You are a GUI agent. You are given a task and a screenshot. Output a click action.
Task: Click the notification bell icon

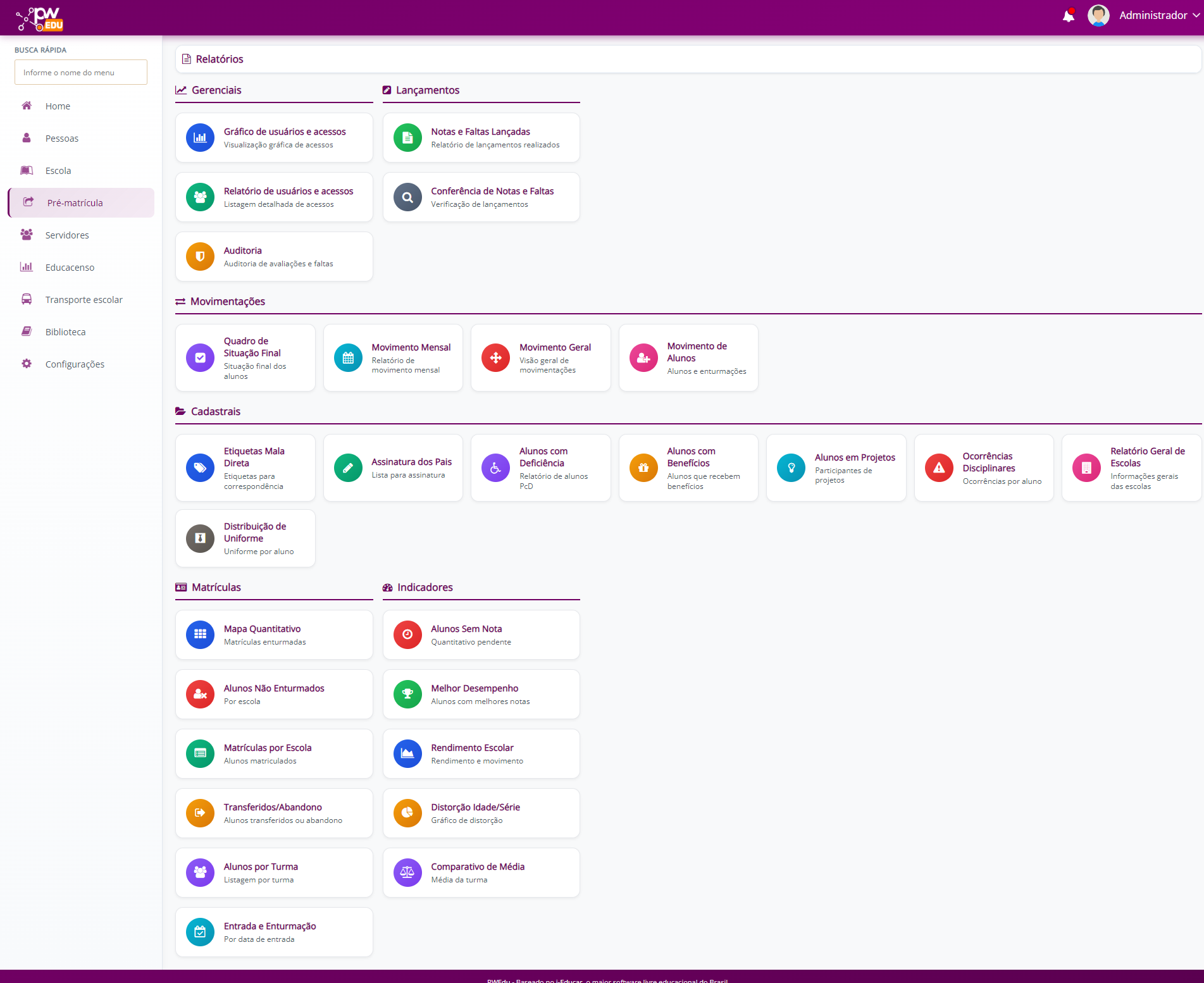[x=1068, y=16]
